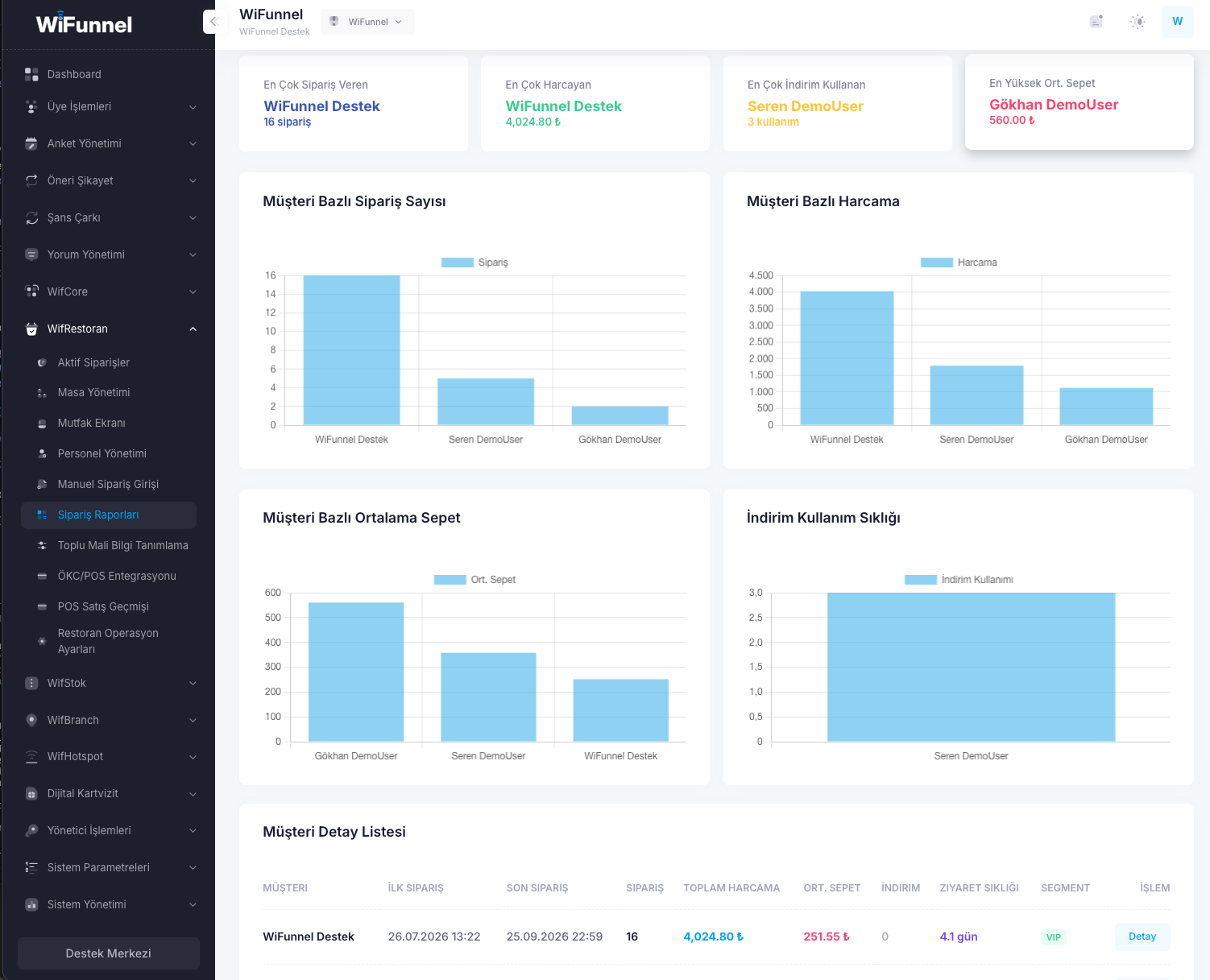Screen dimensions: 1210x980
Task: Open Destek Merkezi button
Action: 109,953
